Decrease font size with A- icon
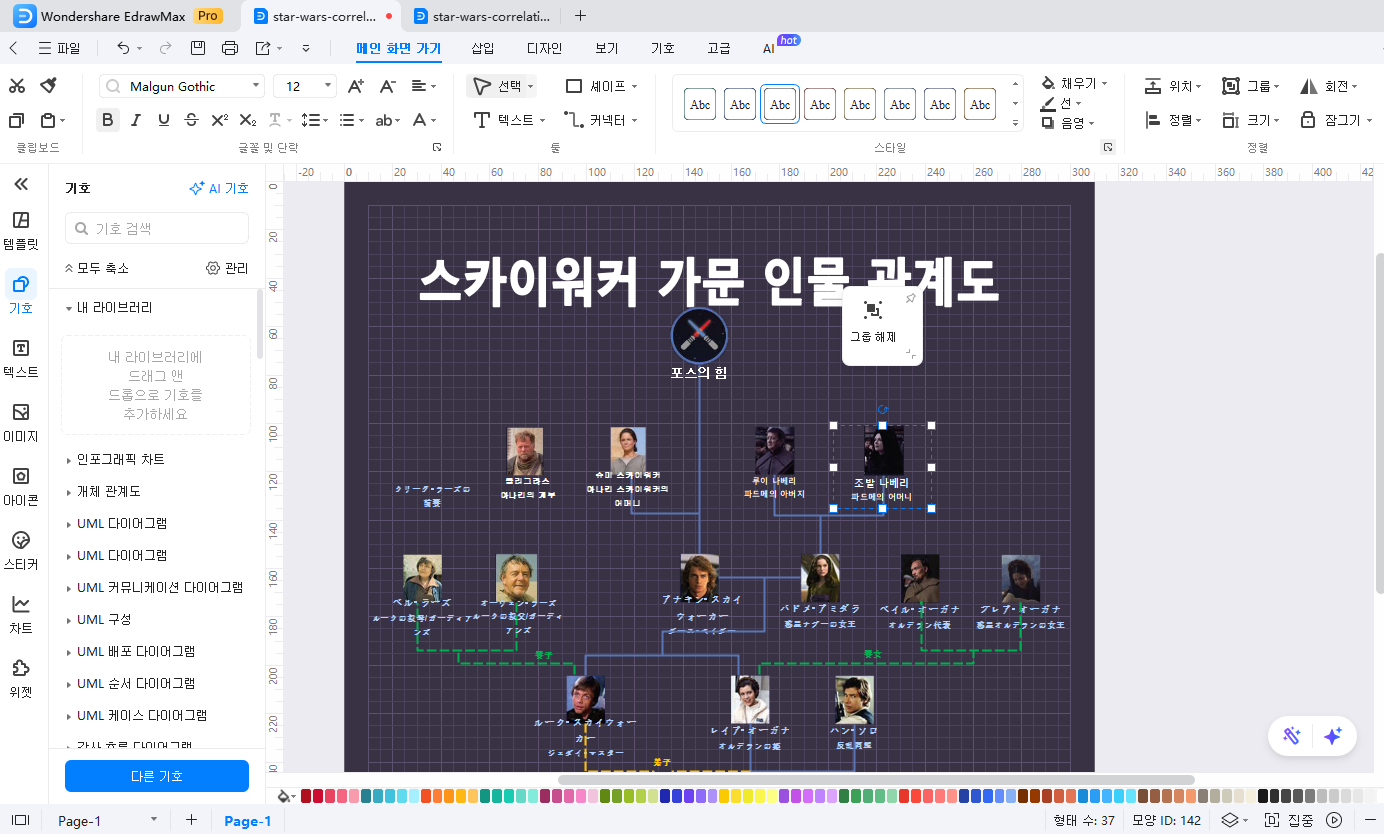Screen dimensions: 1384x834 [388, 86]
